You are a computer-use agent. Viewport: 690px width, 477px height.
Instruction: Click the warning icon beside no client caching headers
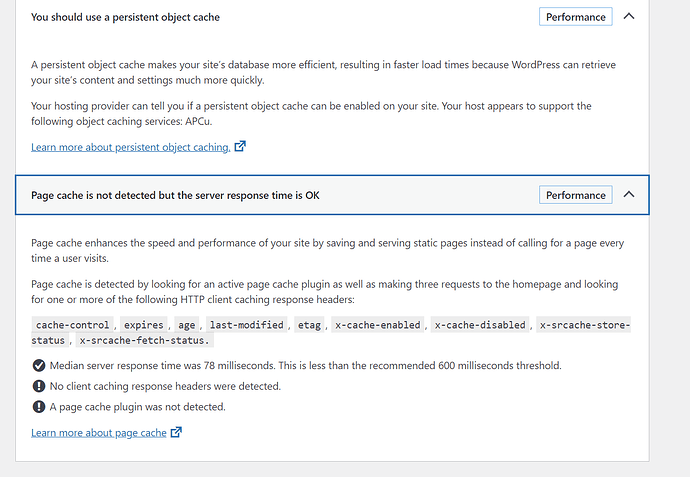point(39,386)
